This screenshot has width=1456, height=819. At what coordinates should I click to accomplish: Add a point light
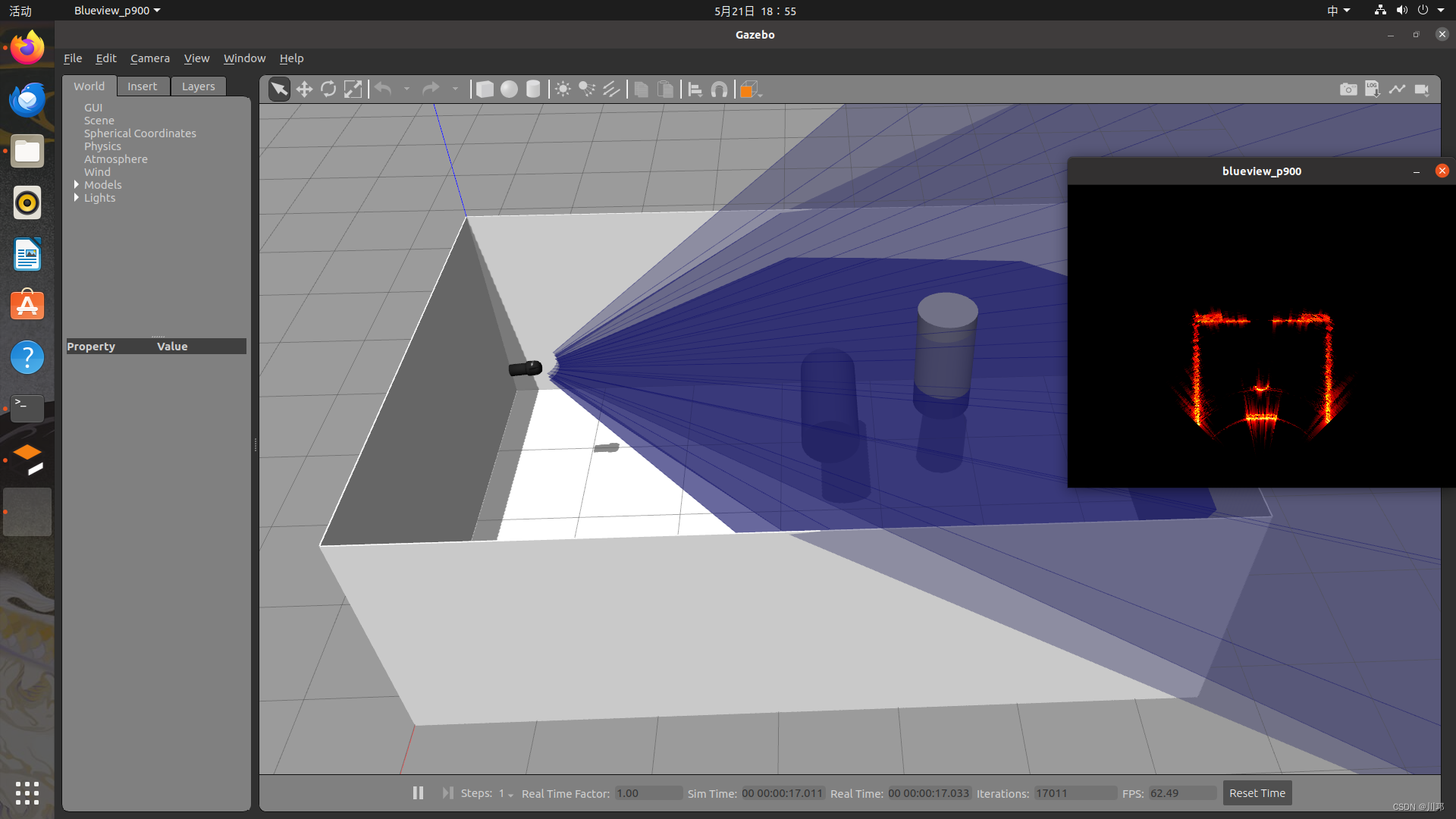(x=563, y=89)
